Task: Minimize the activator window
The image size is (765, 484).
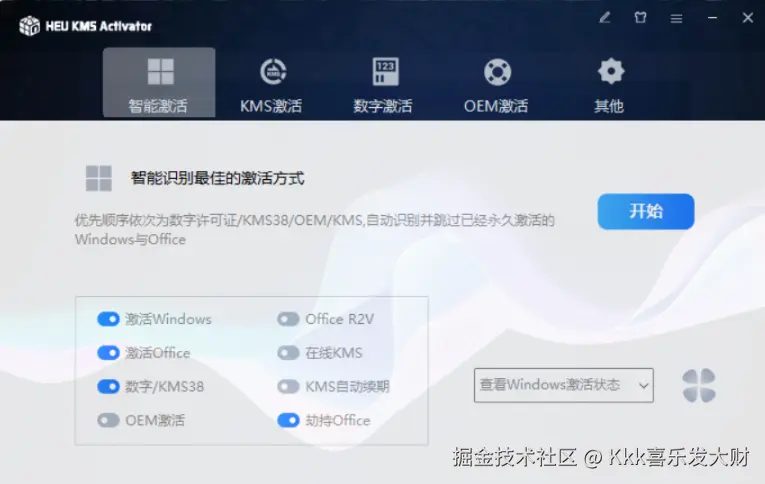Action: [x=712, y=18]
